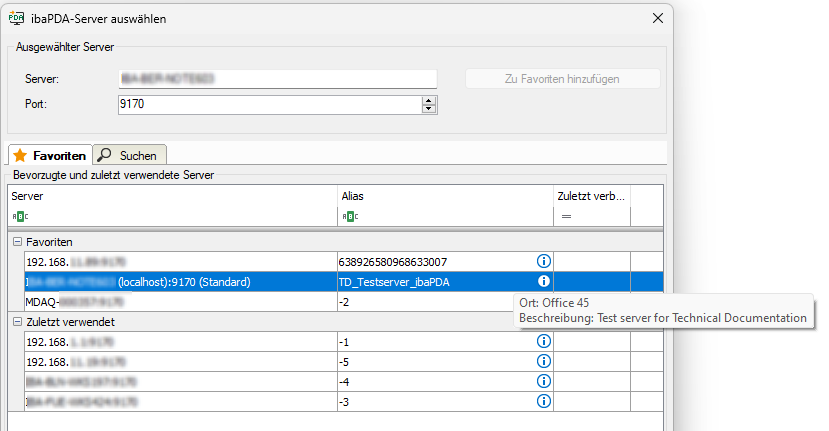Screen dimensions: 829x431
Task: Collapse the Favoriten group
Action: (x=17, y=242)
